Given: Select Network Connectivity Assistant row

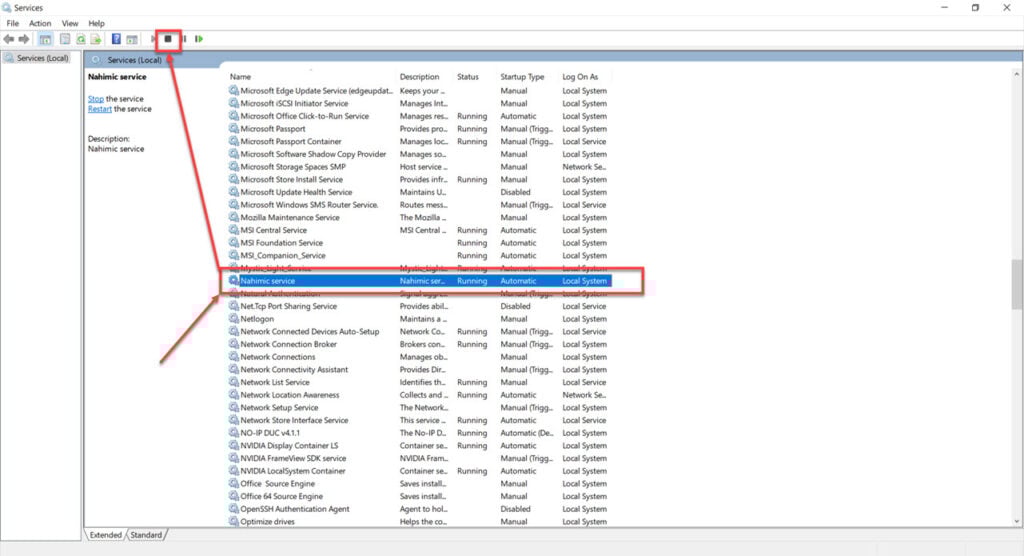Looking at the screenshot, I should [419, 369].
